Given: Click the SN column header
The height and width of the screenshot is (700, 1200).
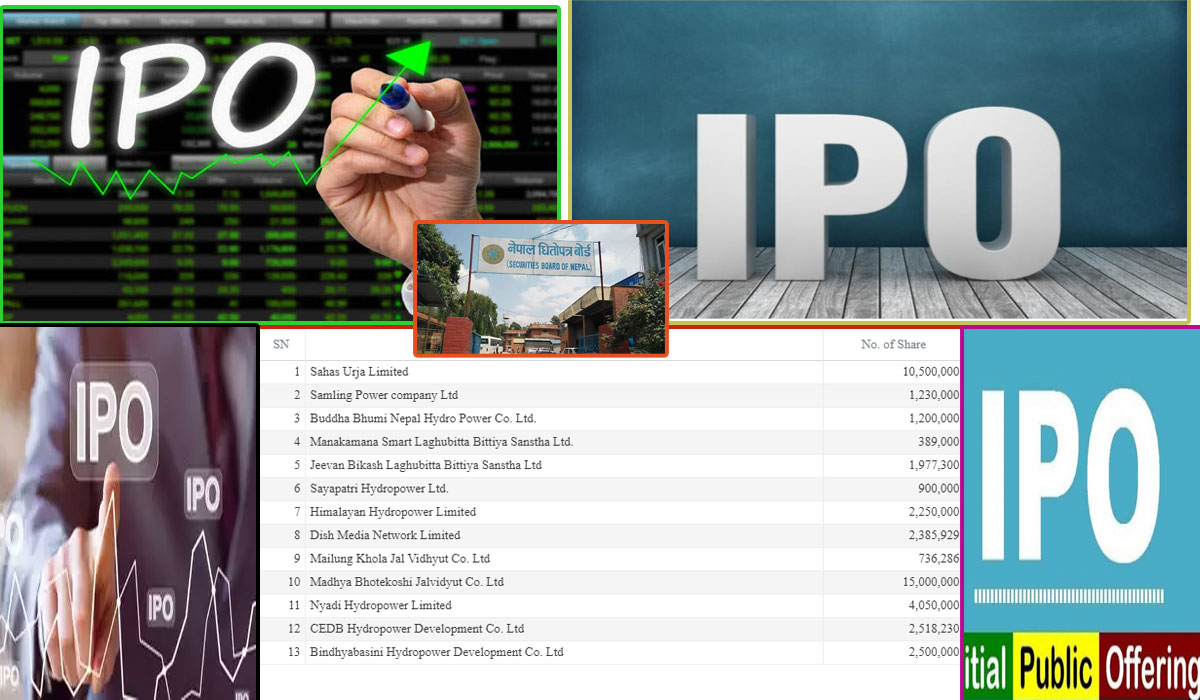Looking at the screenshot, I should click(x=281, y=345).
